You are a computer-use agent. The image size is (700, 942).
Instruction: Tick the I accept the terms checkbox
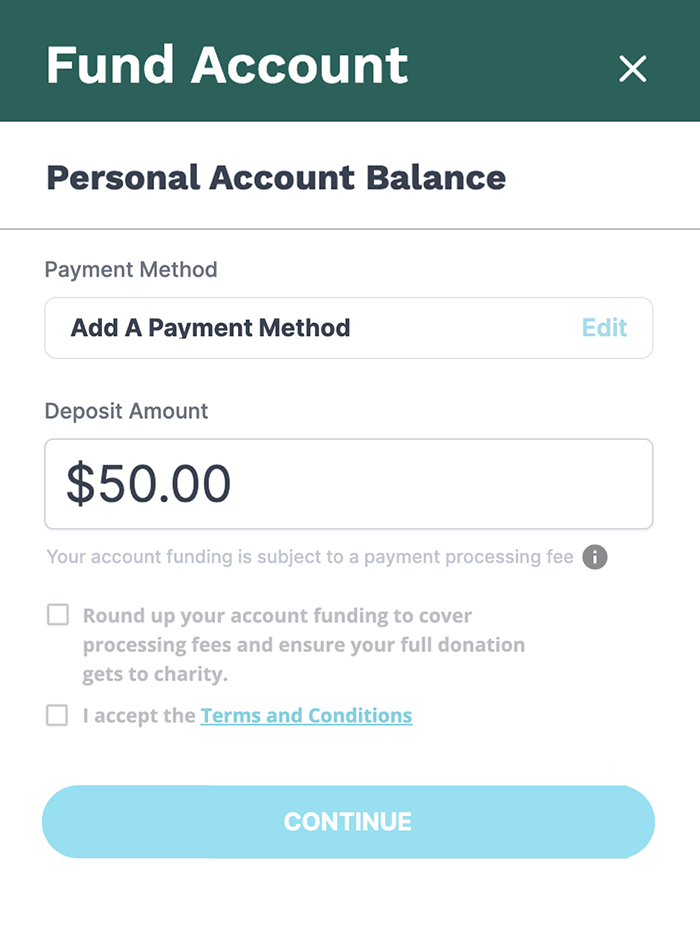click(x=57, y=716)
